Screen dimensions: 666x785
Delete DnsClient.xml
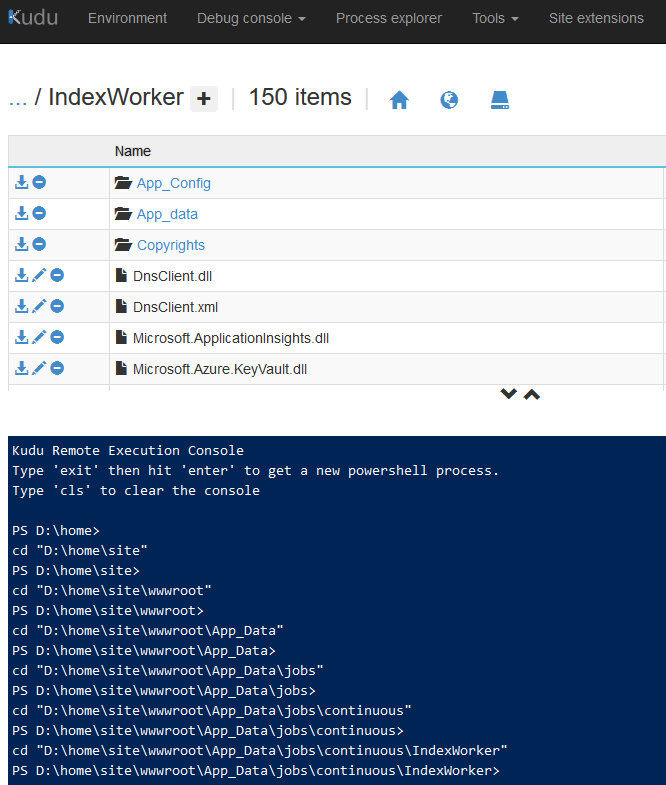(57, 306)
